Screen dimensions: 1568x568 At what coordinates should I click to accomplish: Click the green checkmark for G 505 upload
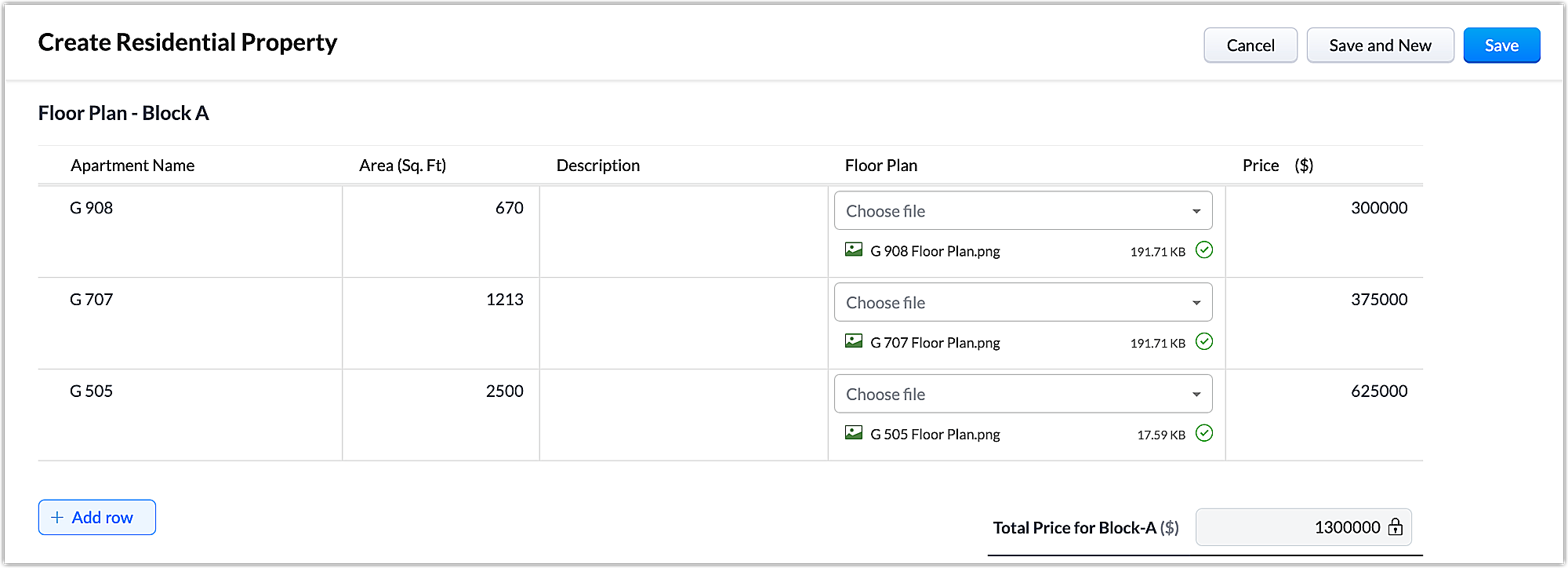click(x=1204, y=433)
